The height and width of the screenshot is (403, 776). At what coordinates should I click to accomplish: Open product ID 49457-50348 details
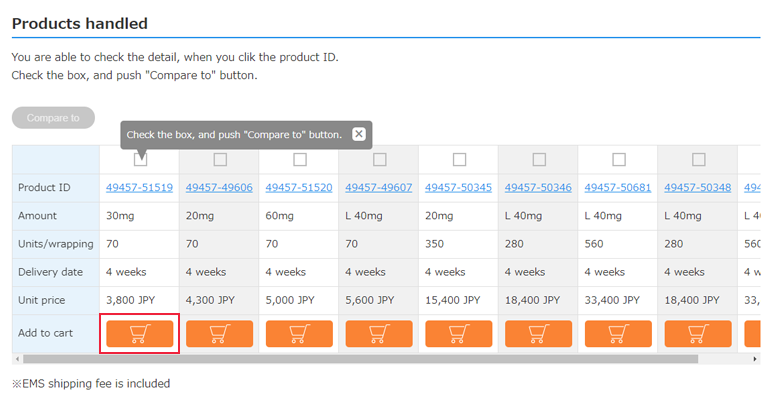pyautogui.click(x=697, y=188)
